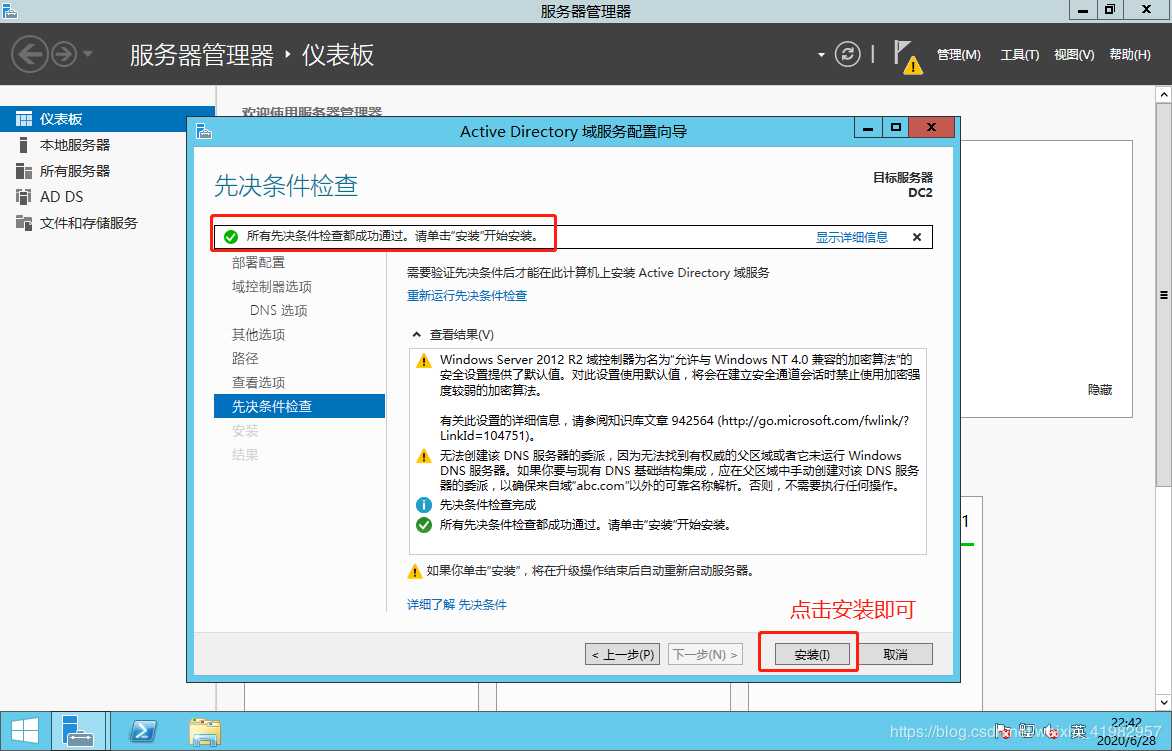The width and height of the screenshot is (1172, 751).
Task: Select 先决条件检查 wizard step
Action: 299,406
